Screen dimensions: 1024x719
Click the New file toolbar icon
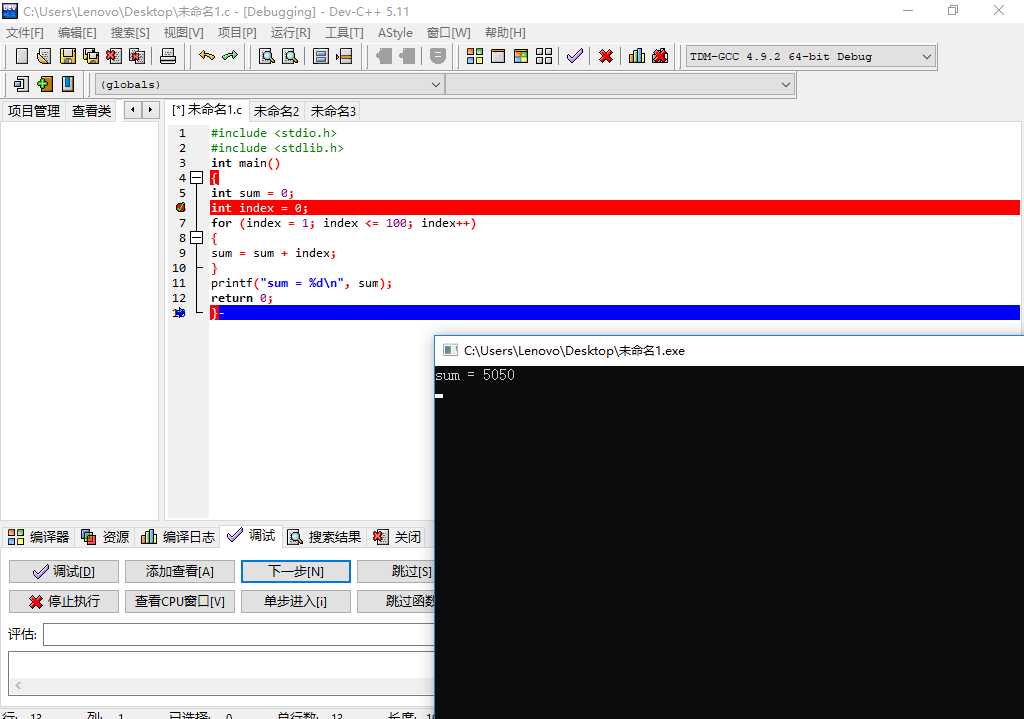(x=22, y=56)
